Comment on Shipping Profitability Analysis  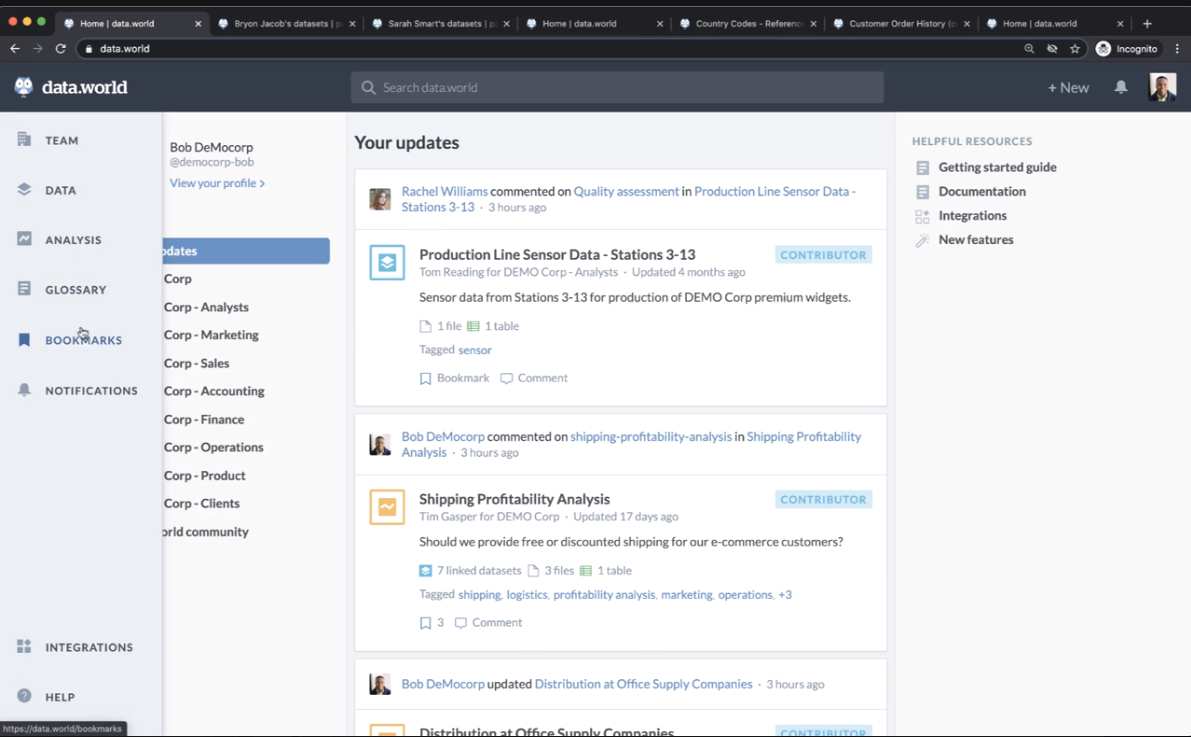click(488, 622)
